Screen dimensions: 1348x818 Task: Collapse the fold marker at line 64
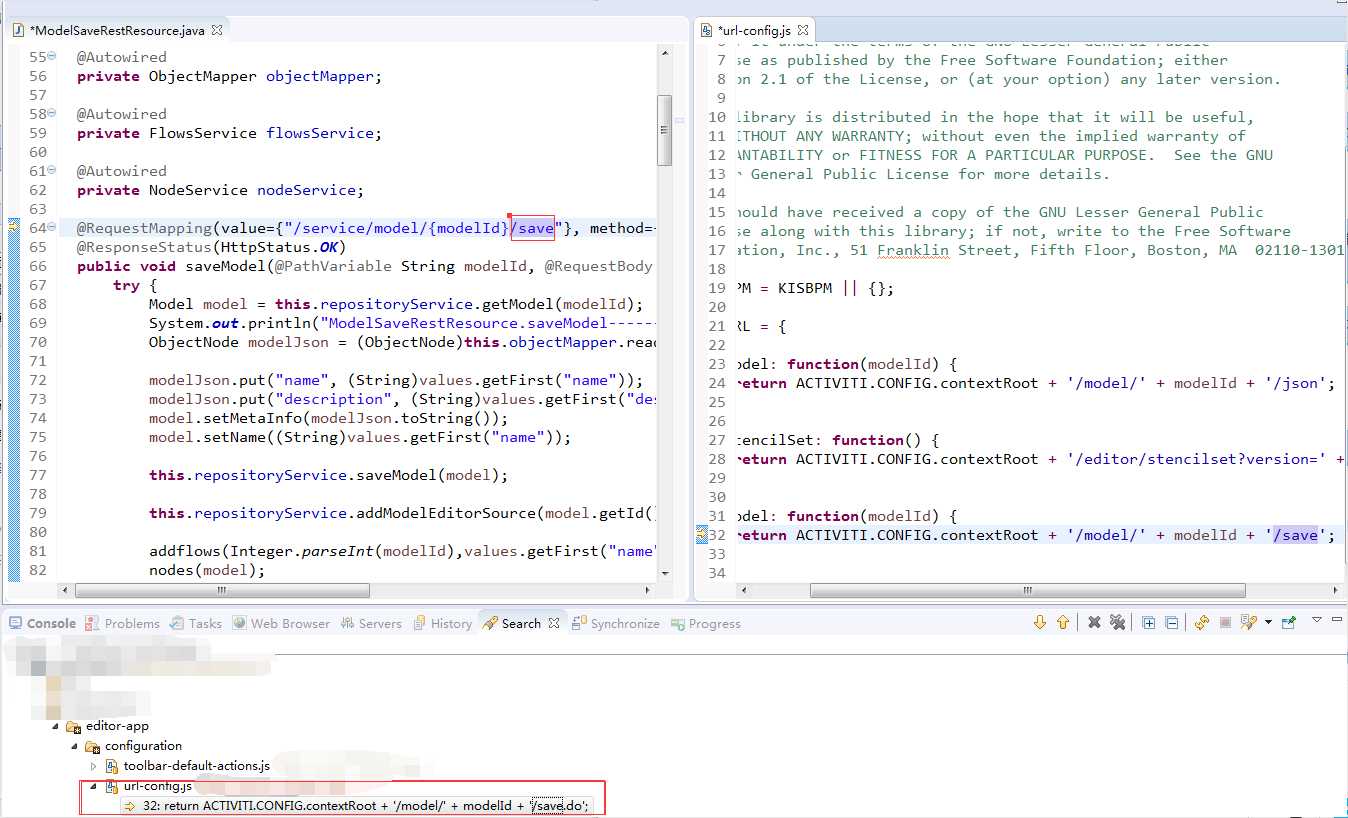tap(52, 227)
